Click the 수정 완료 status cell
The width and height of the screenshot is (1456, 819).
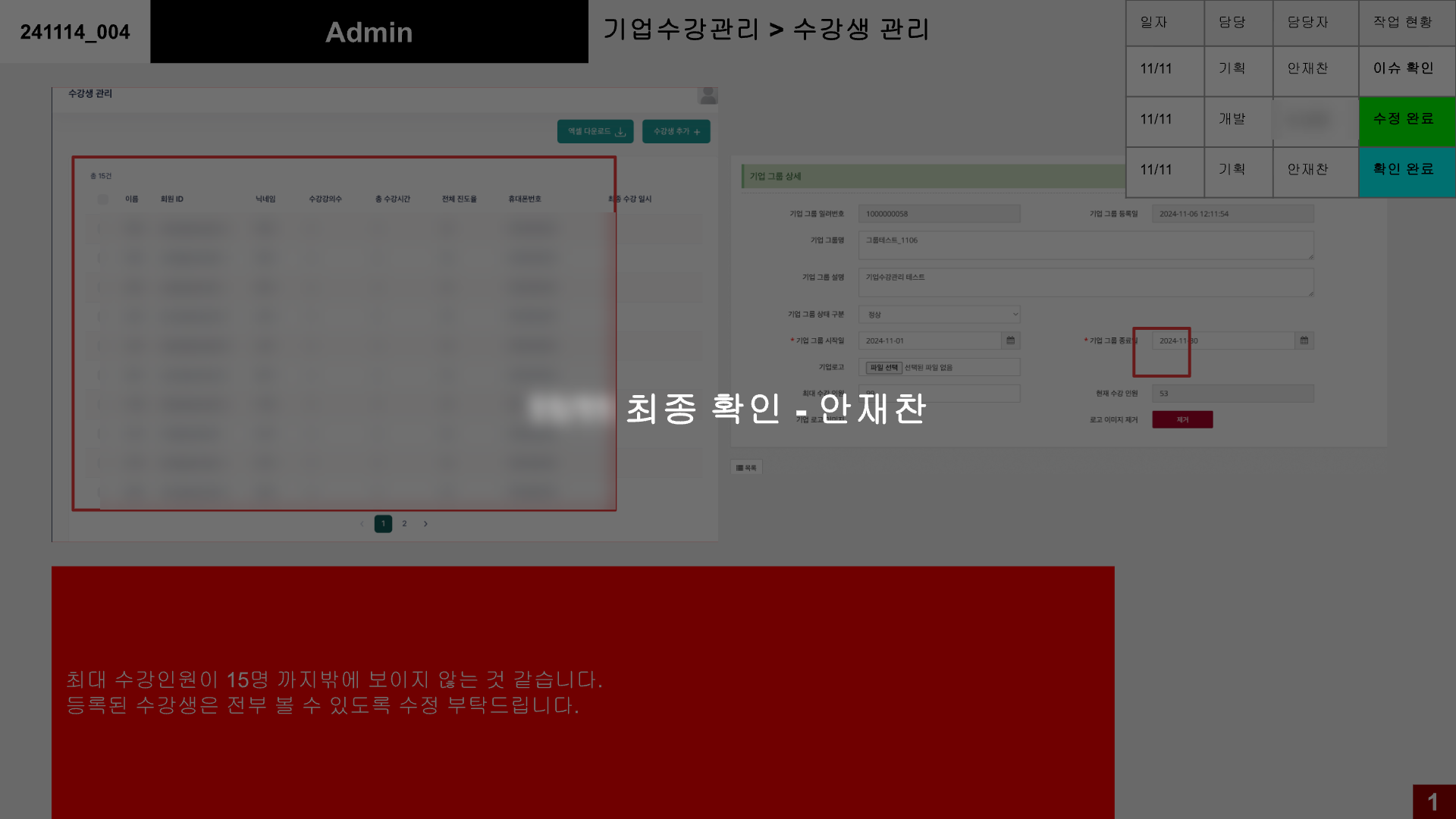click(x=1407, y=121)
